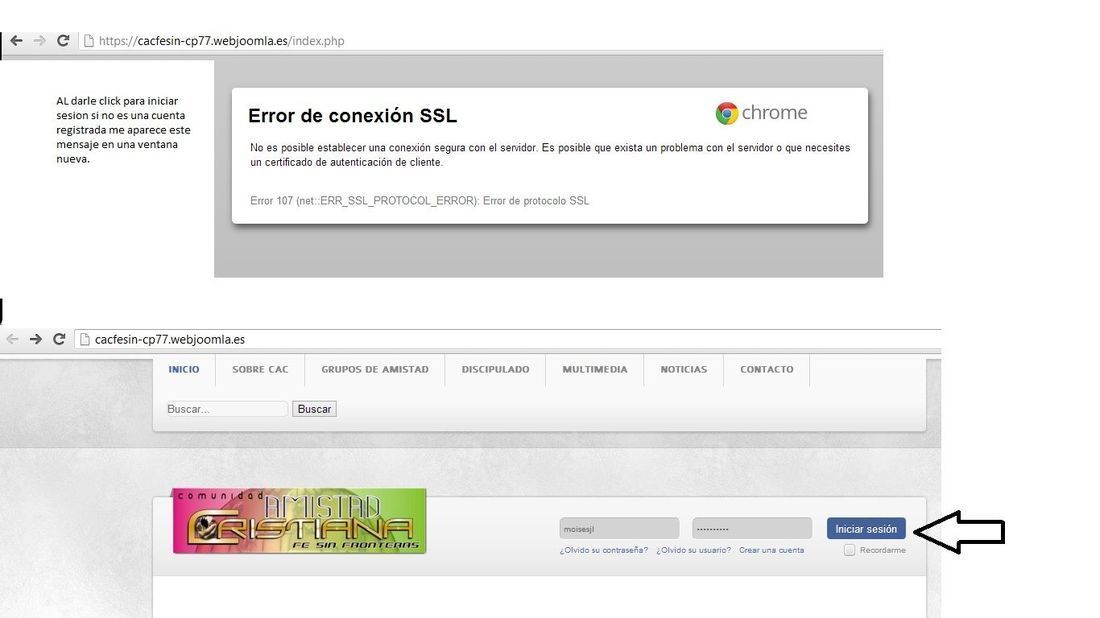Focus the masked password field

(x=752, y=529)
